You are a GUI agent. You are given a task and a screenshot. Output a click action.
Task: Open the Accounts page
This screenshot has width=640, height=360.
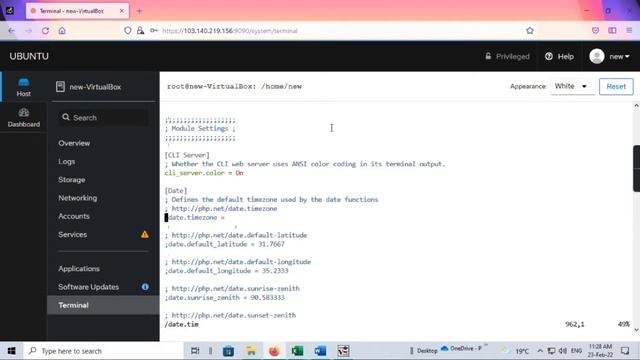coord(74,216)
